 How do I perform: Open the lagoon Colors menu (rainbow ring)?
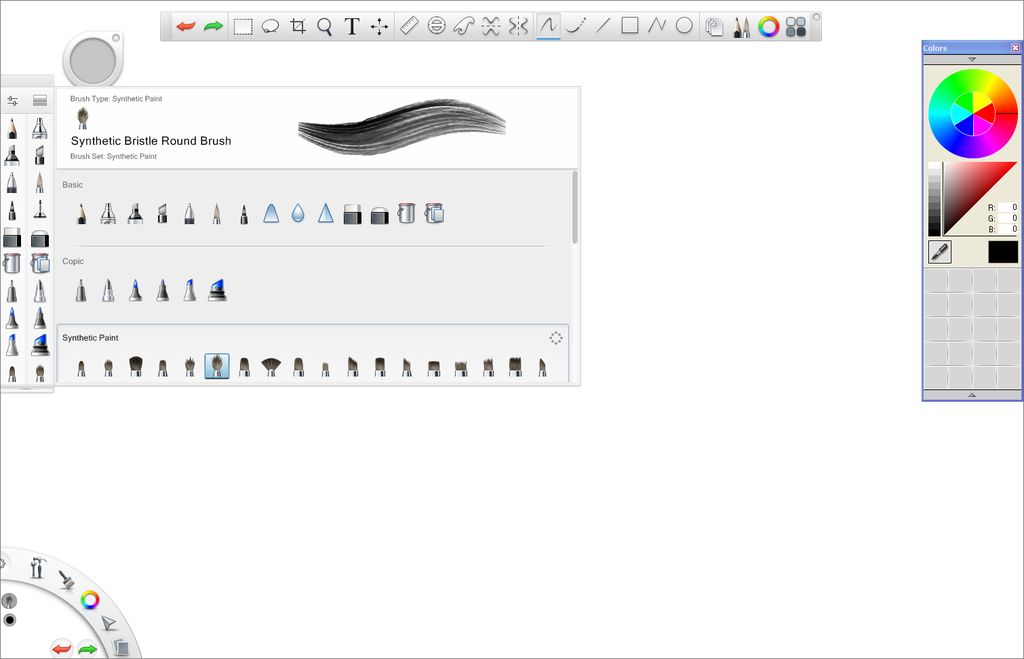click(x=90, y=600)
